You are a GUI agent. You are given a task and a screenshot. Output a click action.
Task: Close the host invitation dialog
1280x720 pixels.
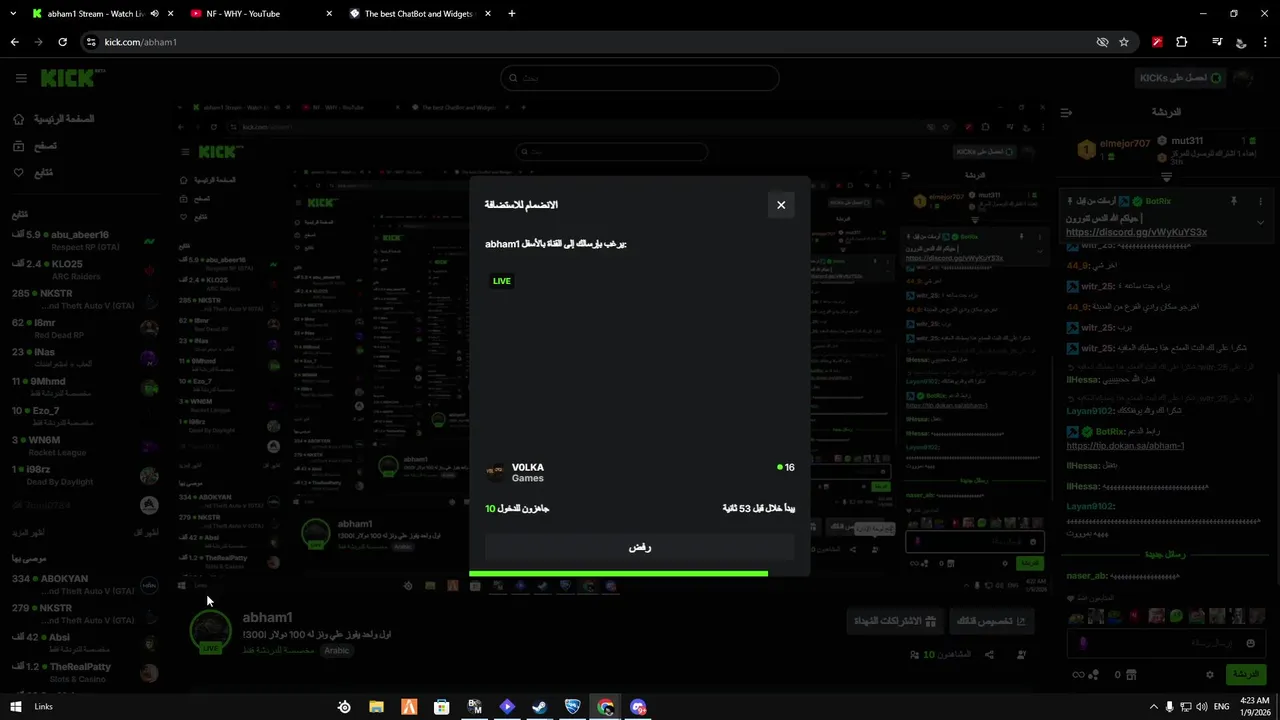click(x=781, y=205)
